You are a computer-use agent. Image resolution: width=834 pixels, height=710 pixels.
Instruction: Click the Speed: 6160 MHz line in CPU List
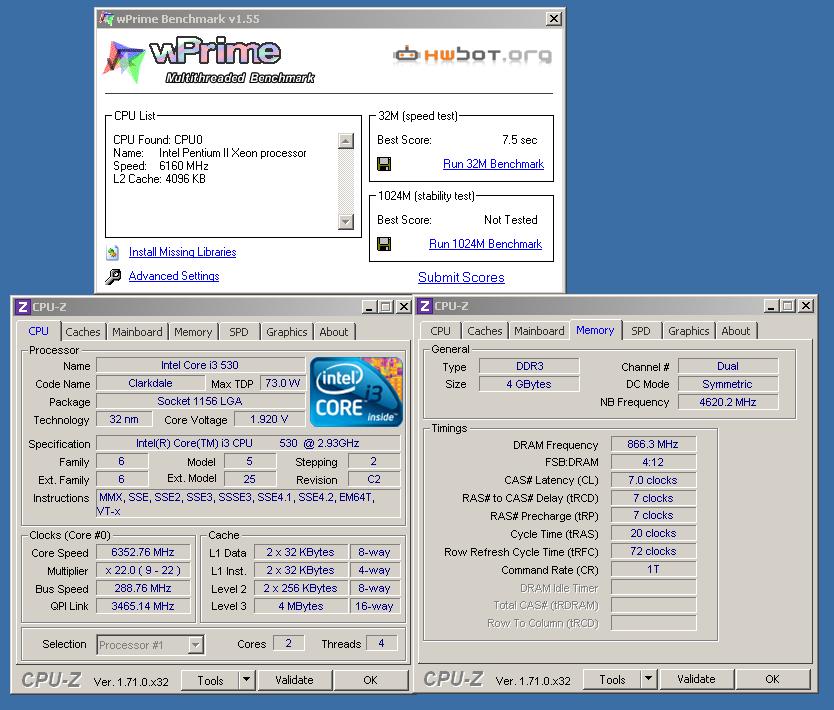(x=161, y=166)
